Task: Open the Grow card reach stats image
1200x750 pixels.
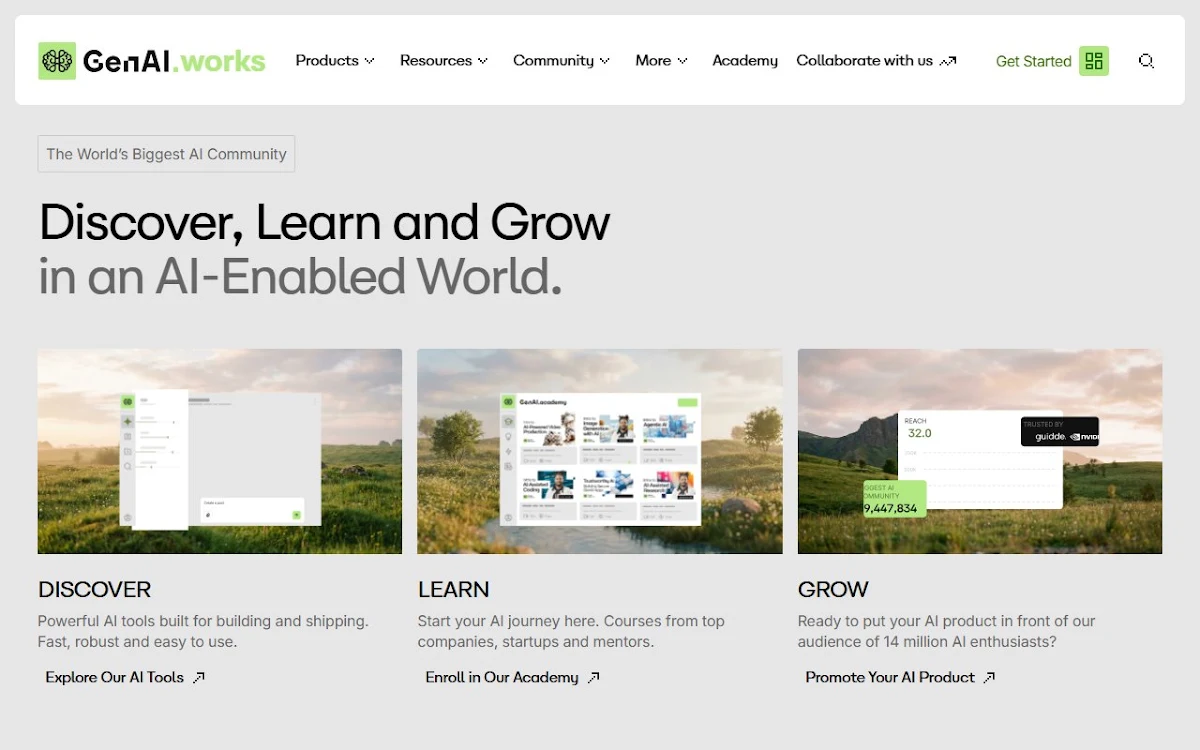Action: pos(980,451)
